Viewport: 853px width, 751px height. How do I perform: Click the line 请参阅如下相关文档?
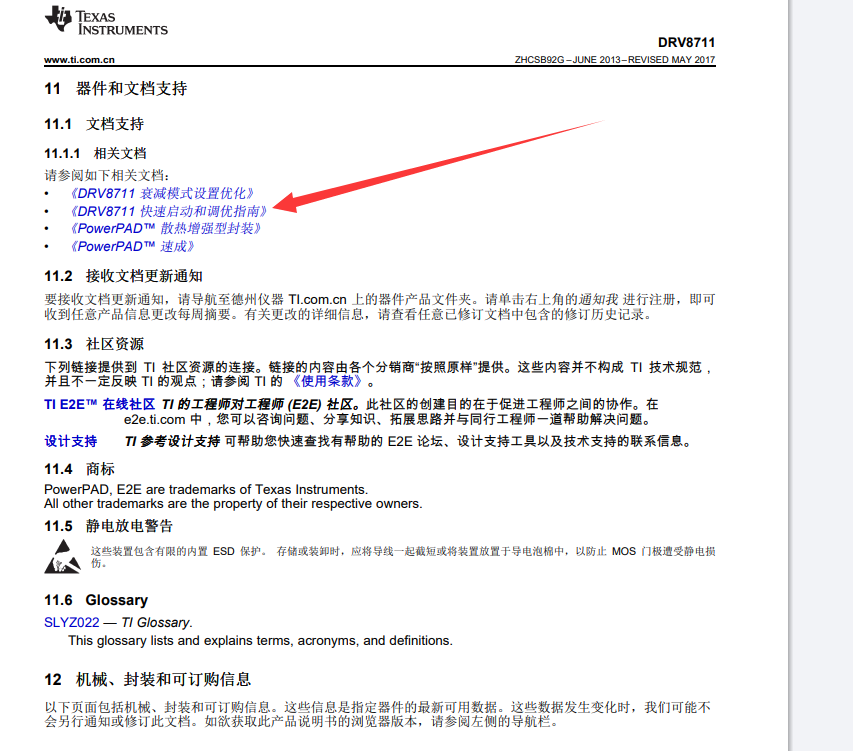coord(107,175)
